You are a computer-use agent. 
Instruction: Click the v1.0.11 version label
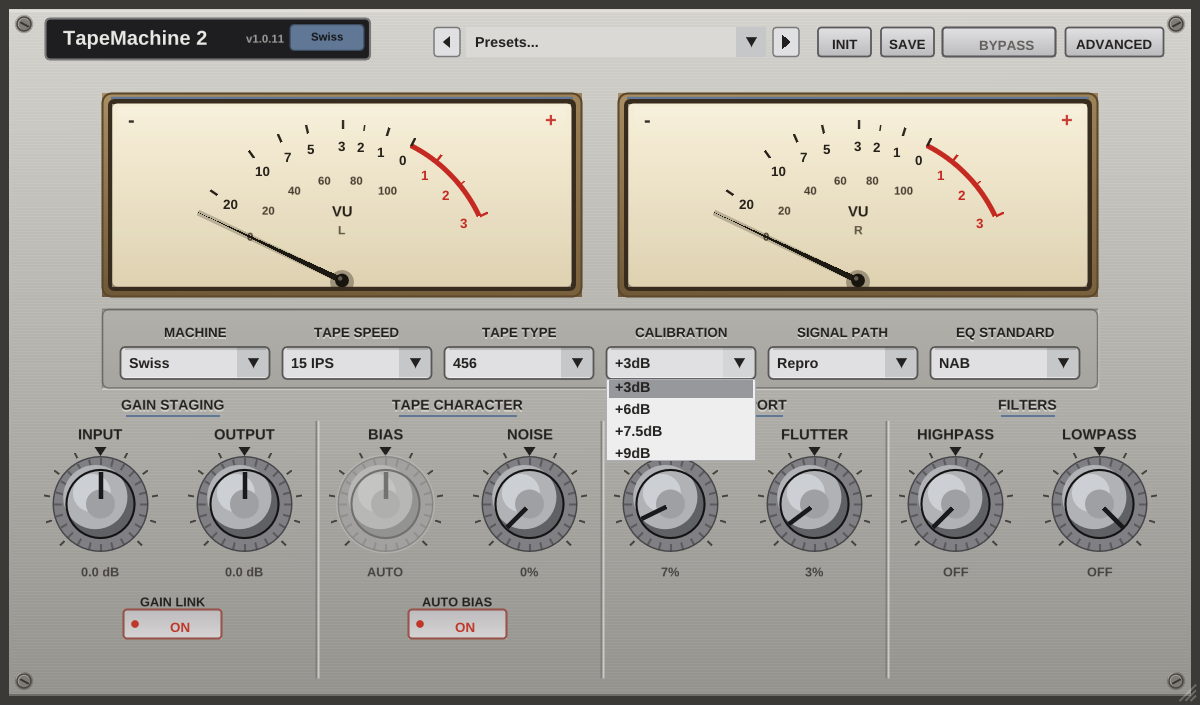(x=265, y=39)
